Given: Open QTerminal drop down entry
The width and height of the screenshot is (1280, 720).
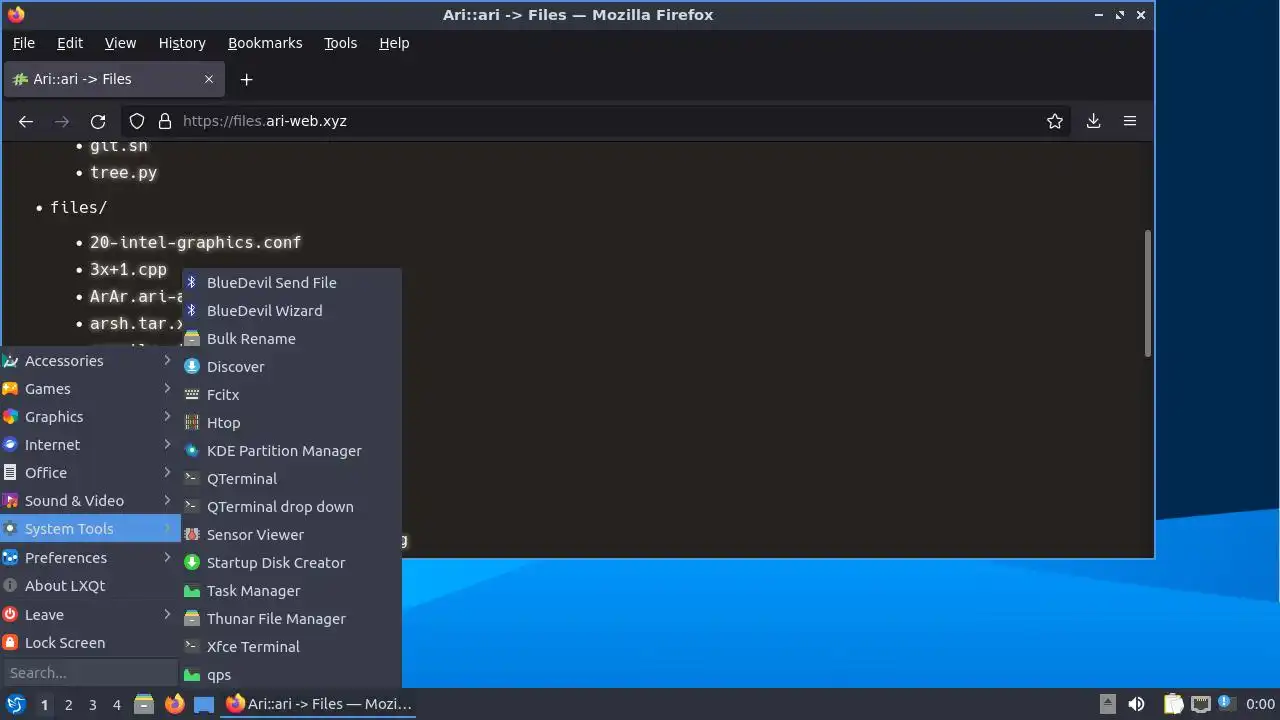Looking at the screenshot, I should pyautogui.click(x=291, y=507).
